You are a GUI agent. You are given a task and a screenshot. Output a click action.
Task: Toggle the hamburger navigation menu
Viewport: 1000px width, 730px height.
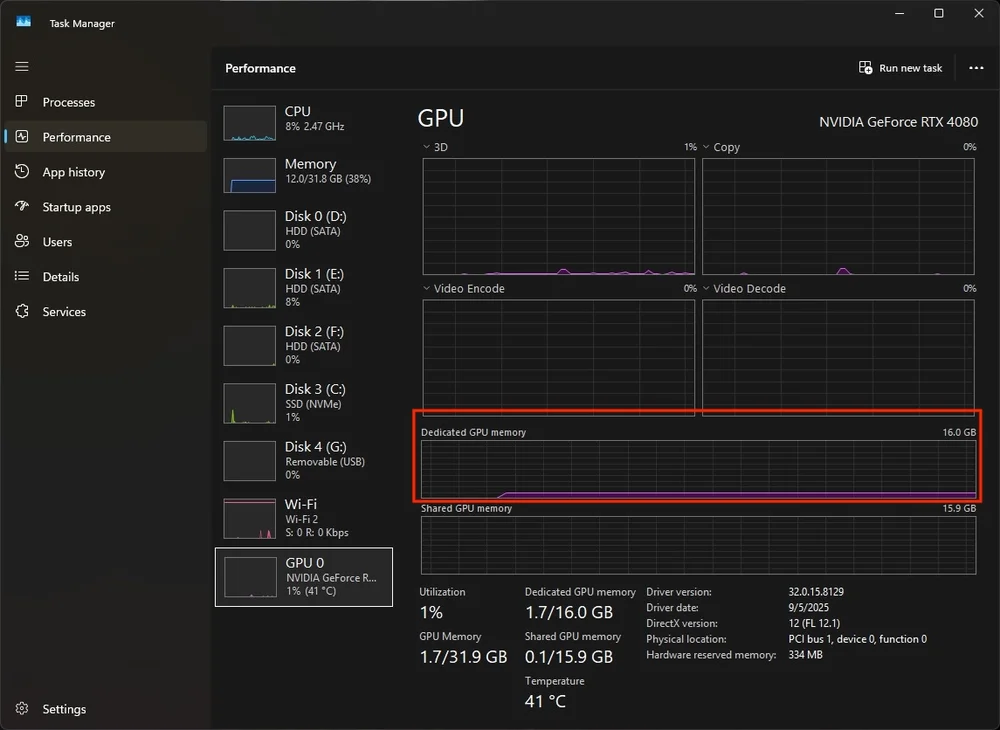pos(22,67)
